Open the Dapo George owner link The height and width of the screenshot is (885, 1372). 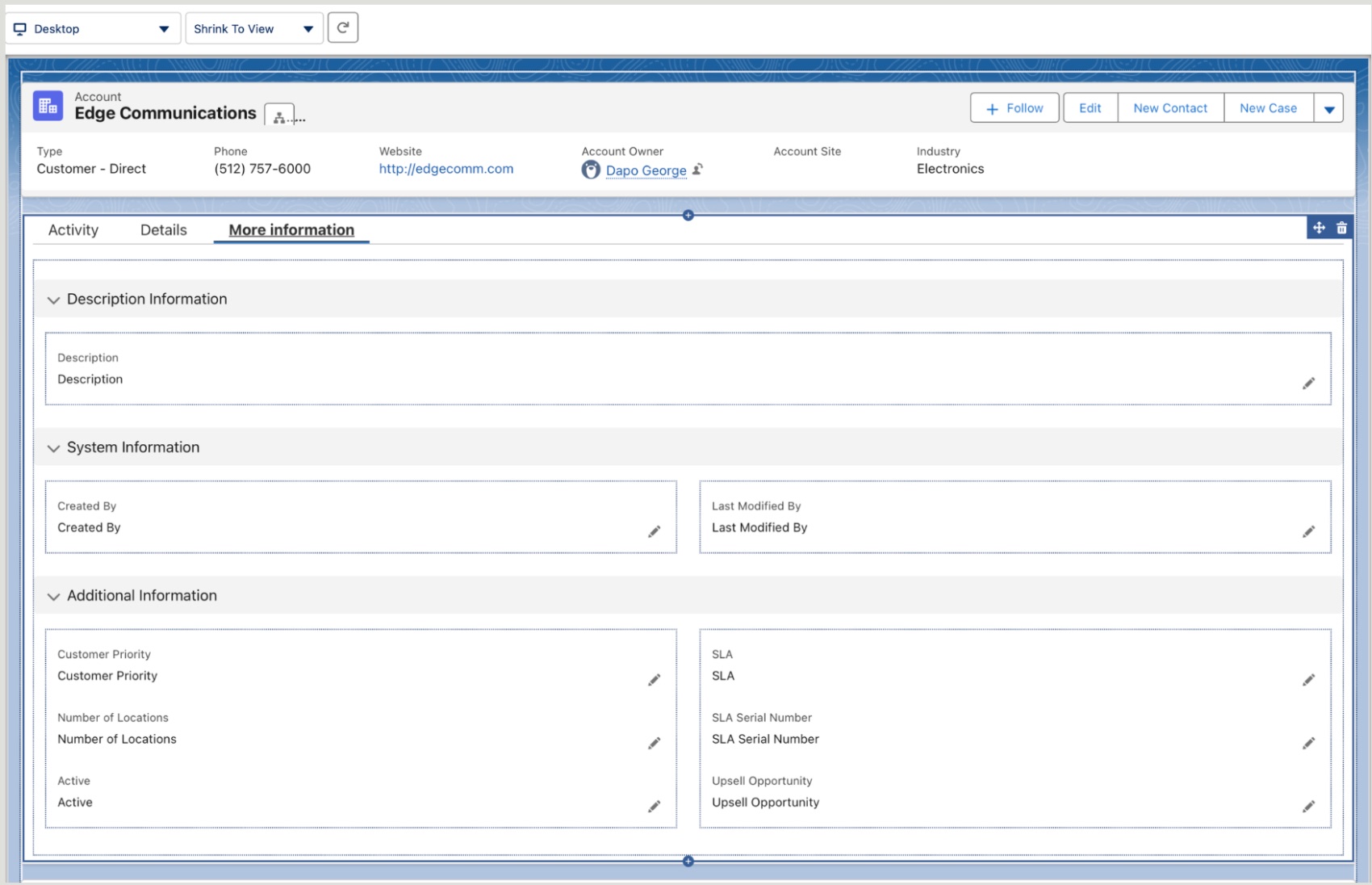646,170
